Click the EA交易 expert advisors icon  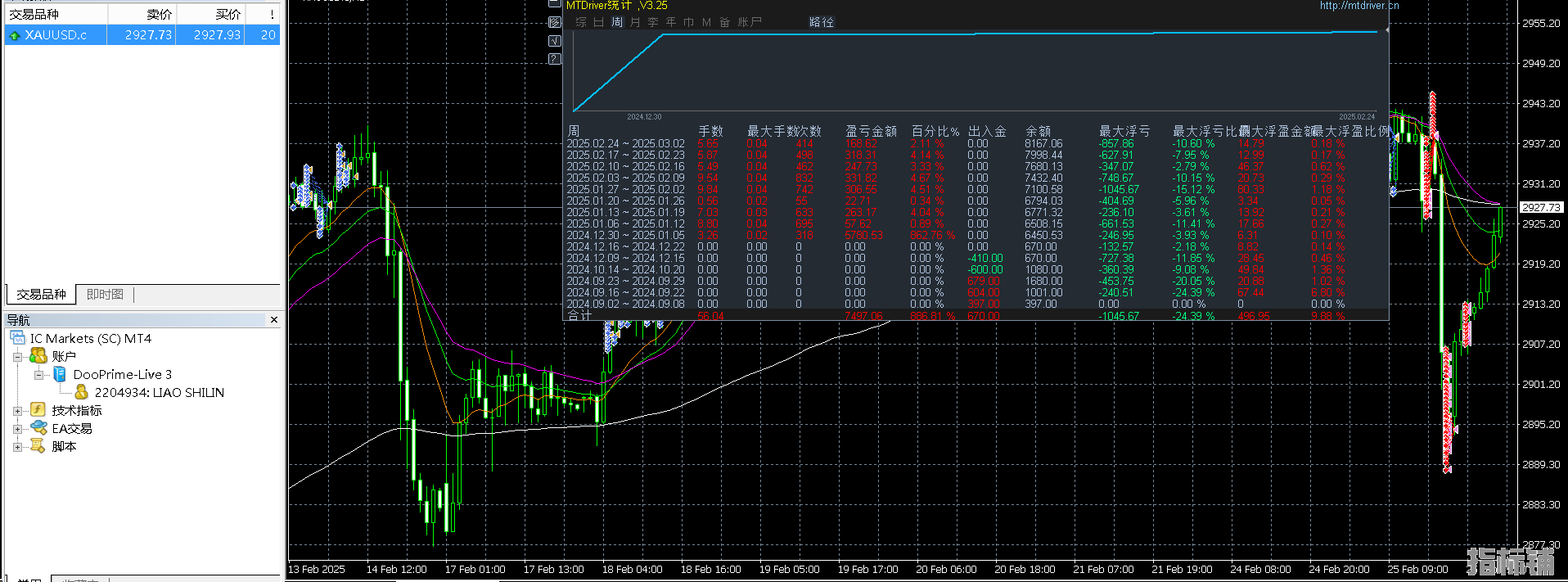pyautogui.click(x=38, y=428)
